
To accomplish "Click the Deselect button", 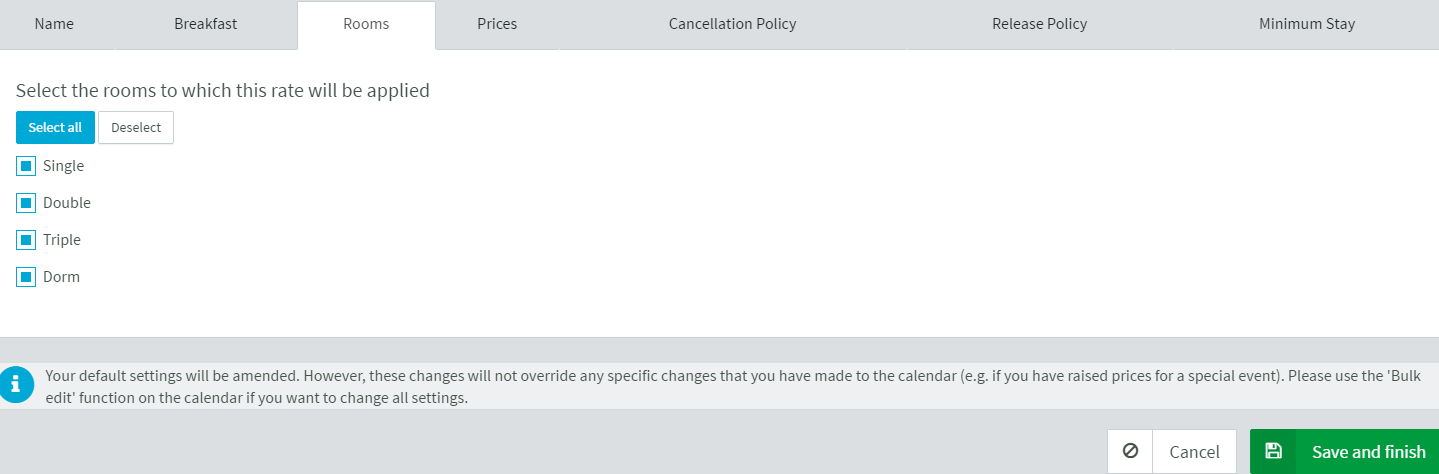I will (x=136, y=127).
